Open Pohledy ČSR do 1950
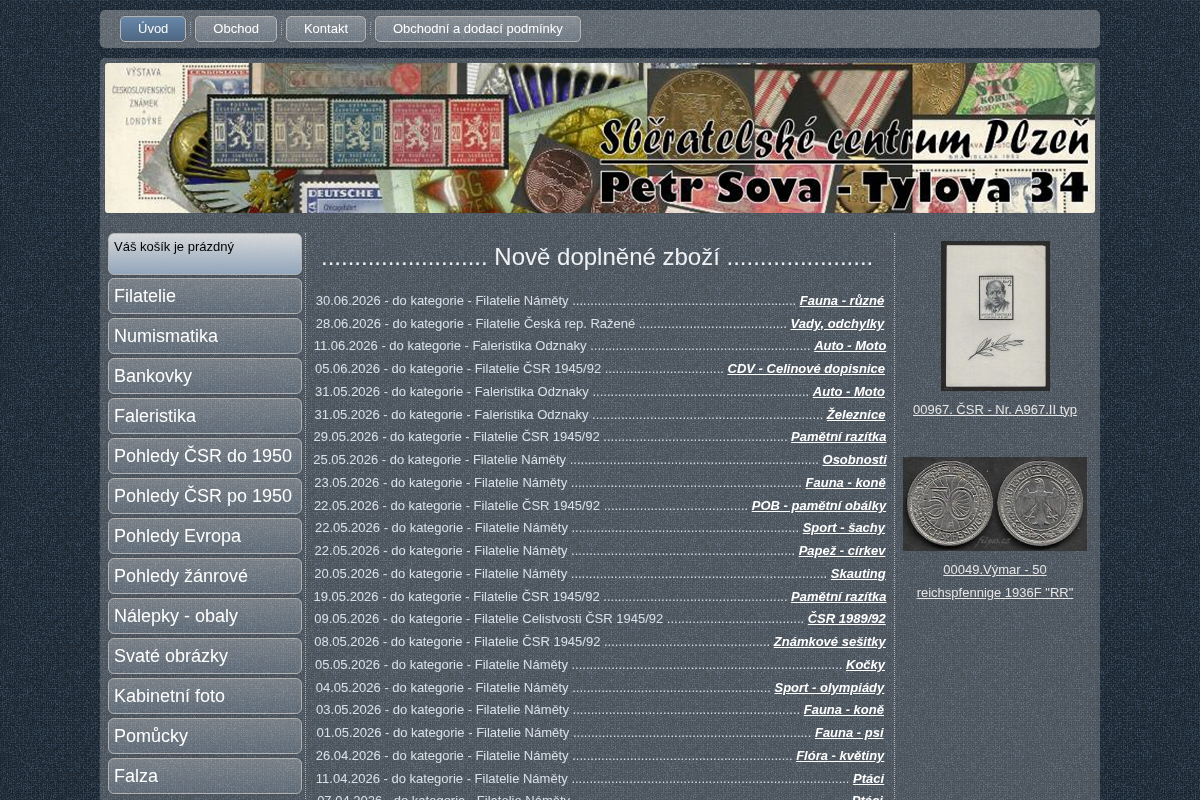 tap(205, 456)
